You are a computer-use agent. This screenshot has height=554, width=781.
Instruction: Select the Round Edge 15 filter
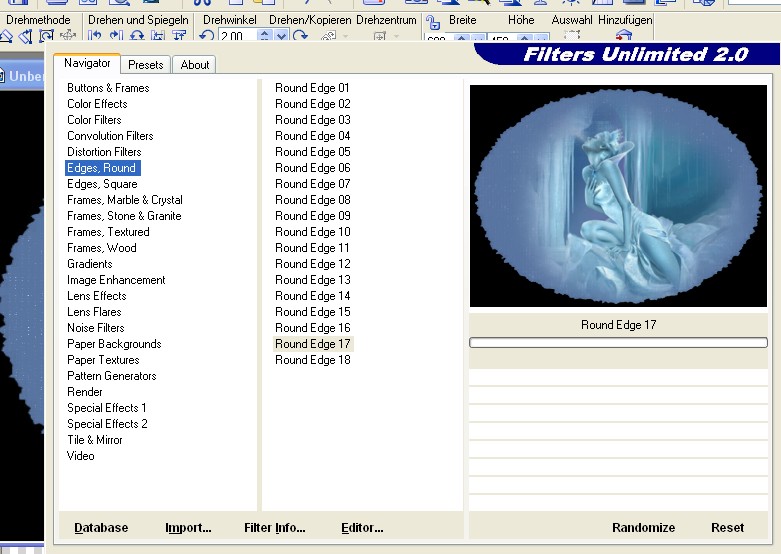pos(312,311)
